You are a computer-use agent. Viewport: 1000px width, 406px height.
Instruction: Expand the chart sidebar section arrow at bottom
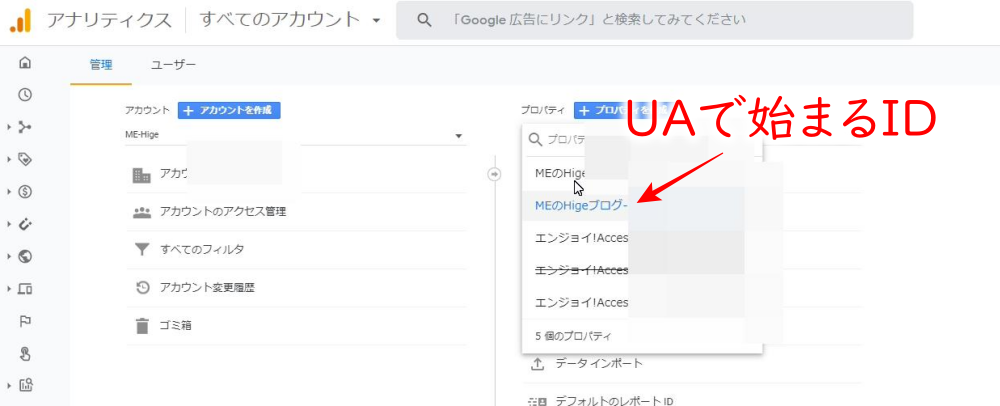10,385
